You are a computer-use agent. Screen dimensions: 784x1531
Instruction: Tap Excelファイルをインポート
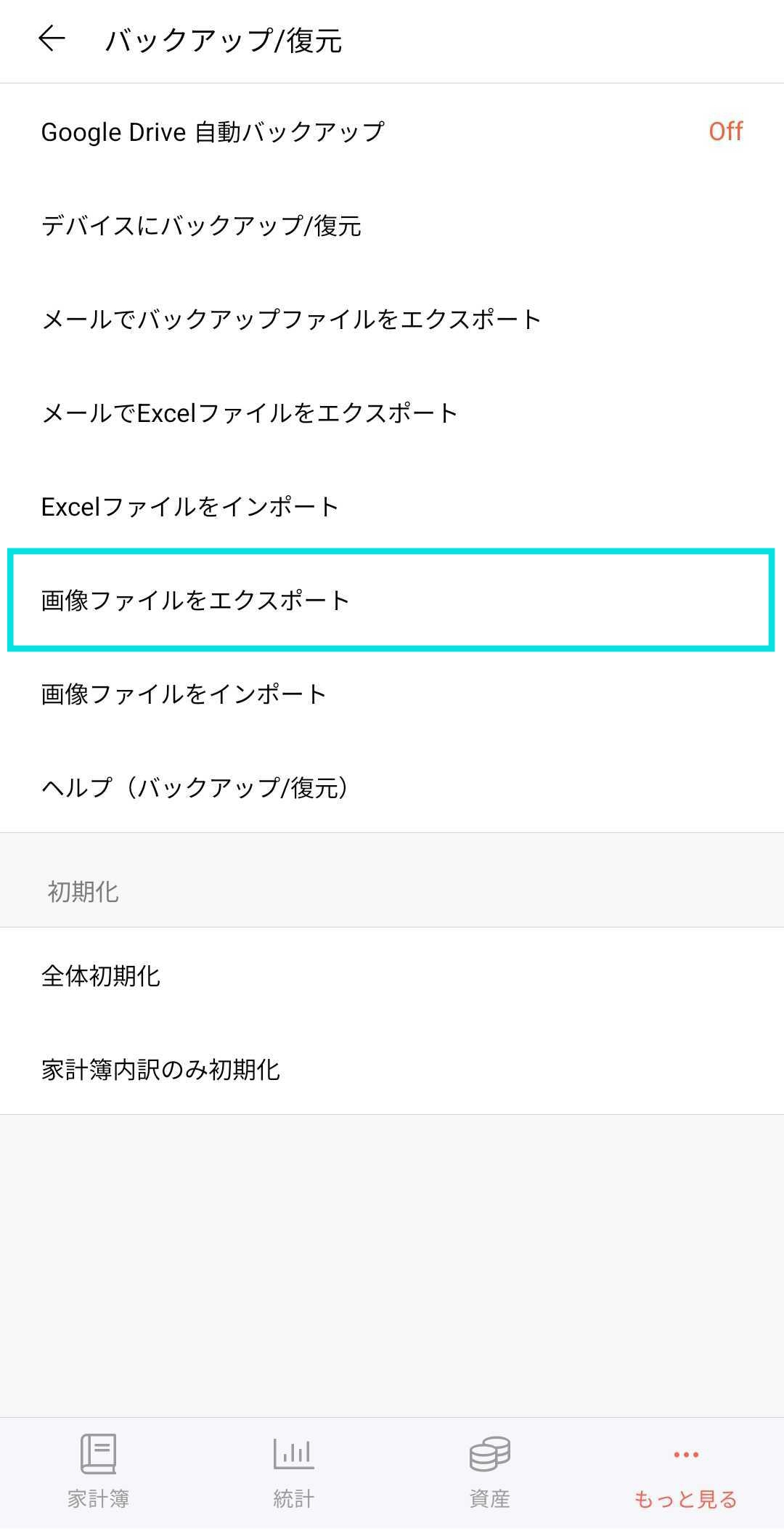[190, 507]
